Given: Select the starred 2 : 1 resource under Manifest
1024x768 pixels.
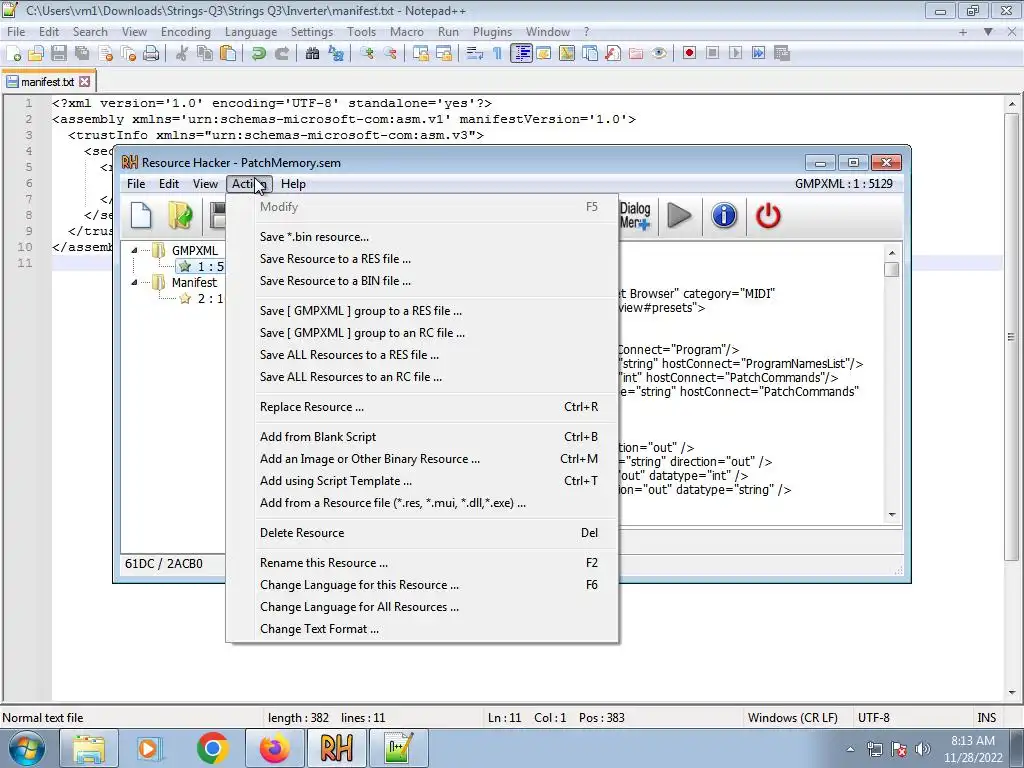Looking at the screenshot, I should (202, 298).
